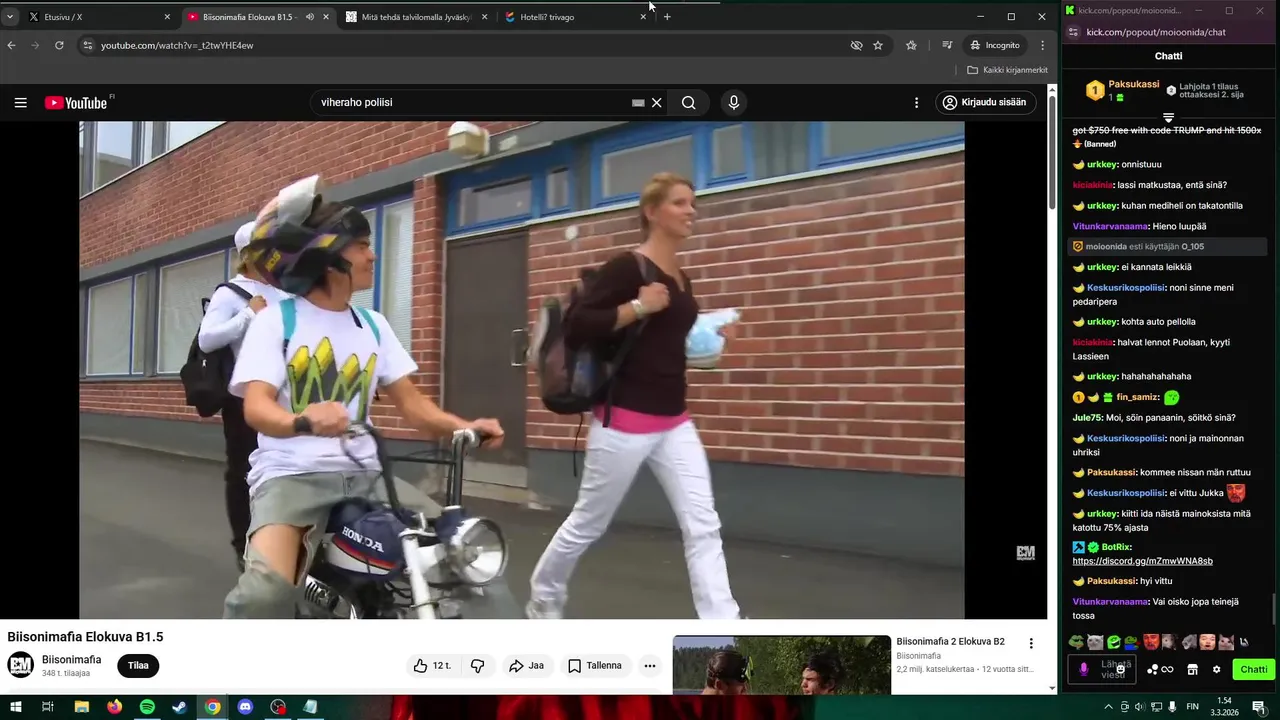
Task: Open Biisonimafia channel avatar
Action: (20, 665)
